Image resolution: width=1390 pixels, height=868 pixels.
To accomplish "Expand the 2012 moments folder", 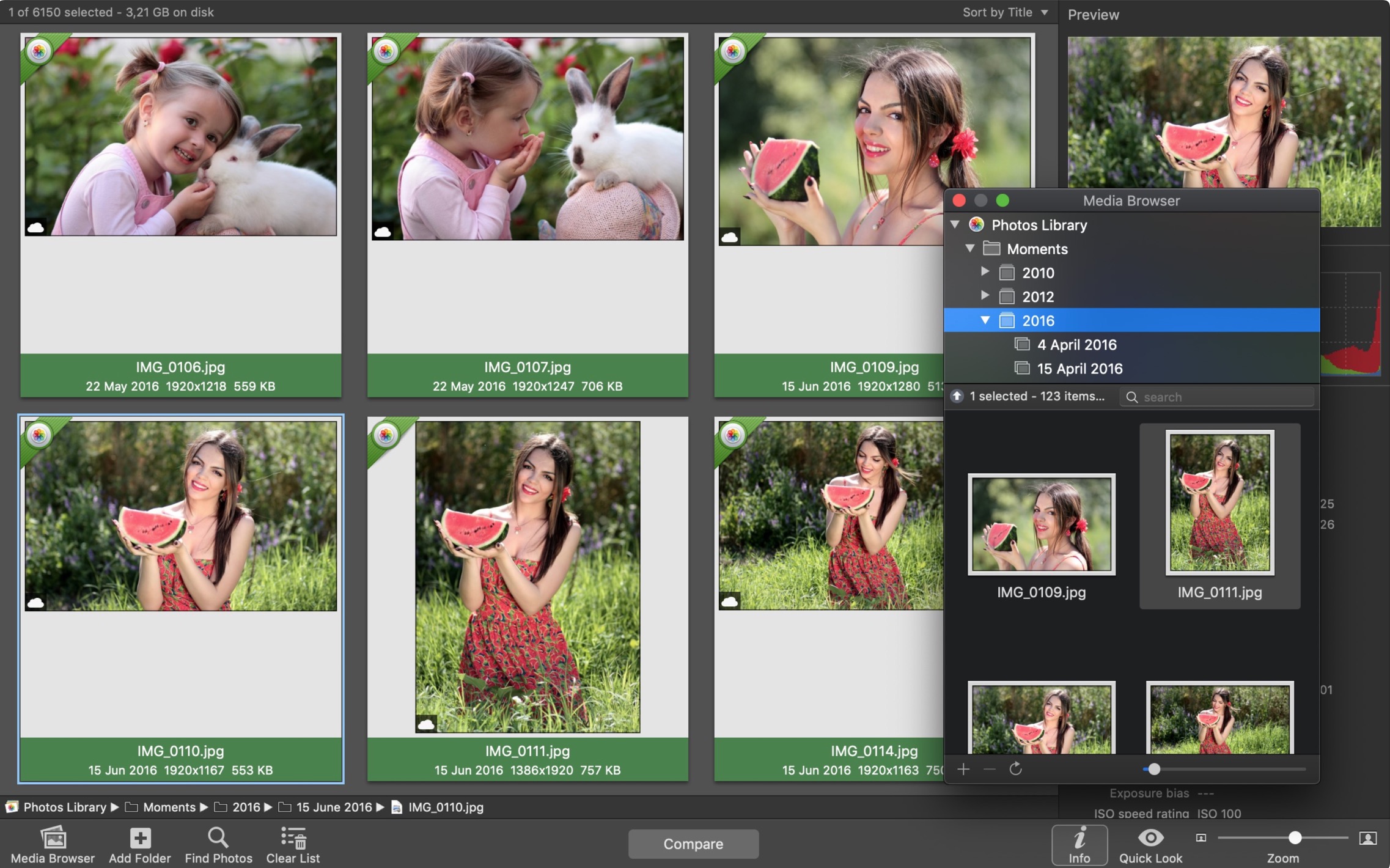I will [985, 295].
